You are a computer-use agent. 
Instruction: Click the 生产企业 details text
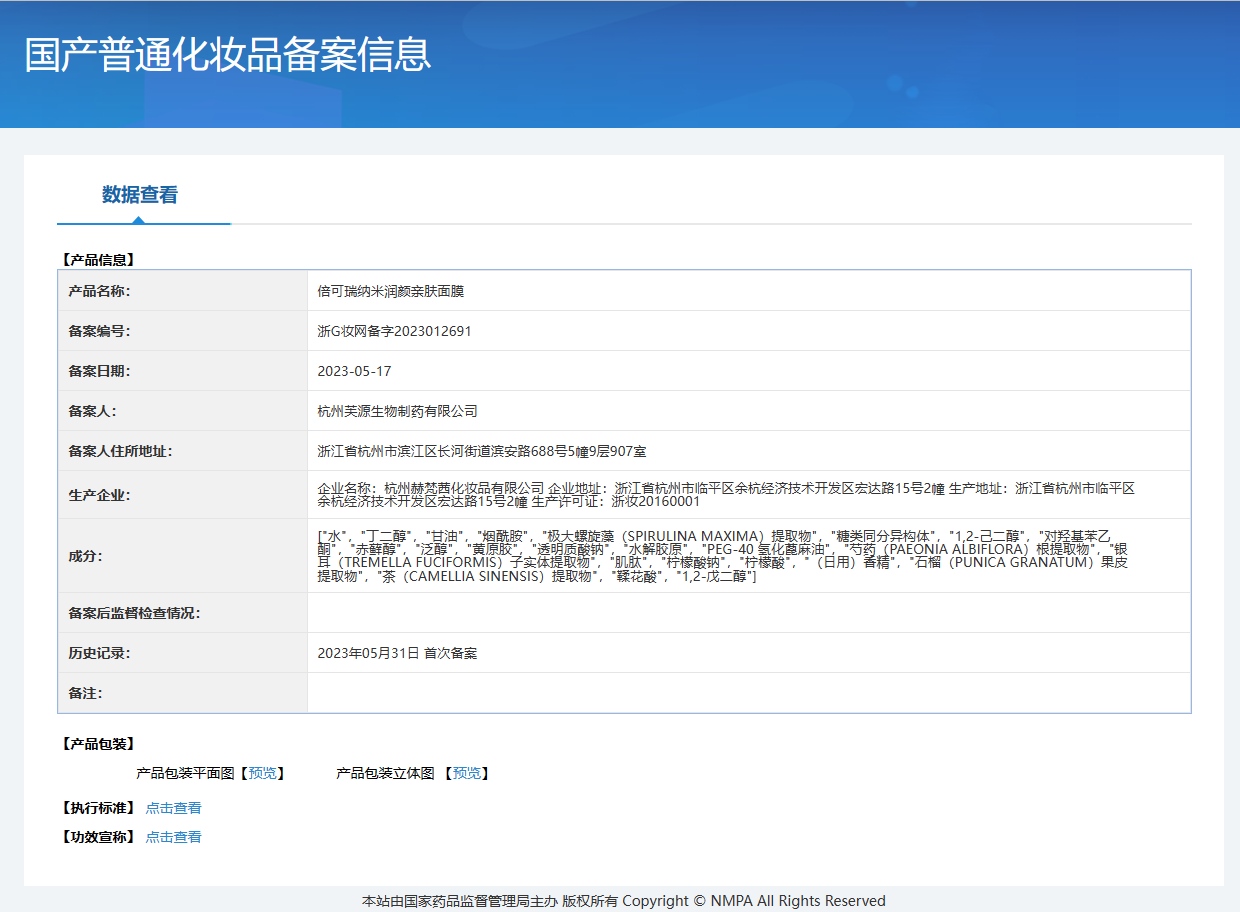tap(725, 495)
